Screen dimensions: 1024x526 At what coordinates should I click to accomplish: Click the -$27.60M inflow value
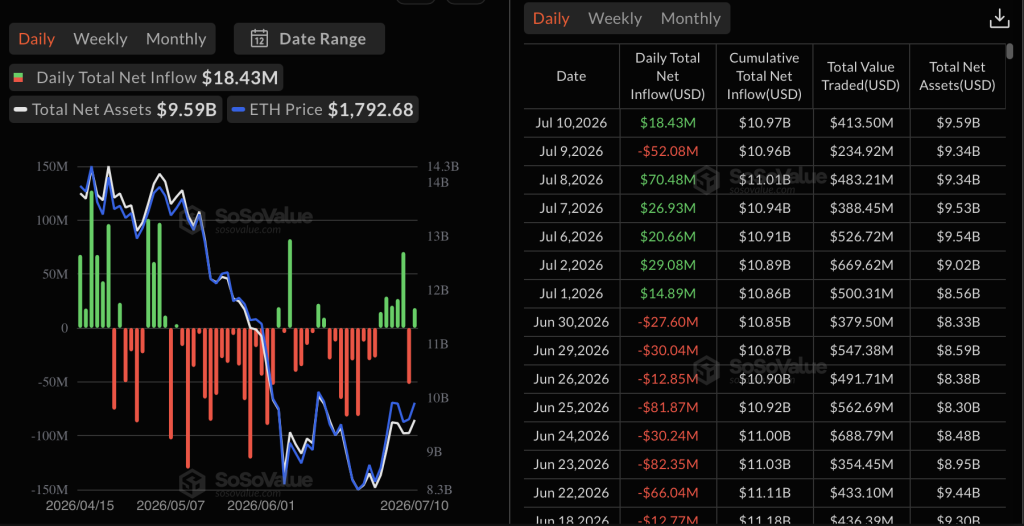point(667,322)
